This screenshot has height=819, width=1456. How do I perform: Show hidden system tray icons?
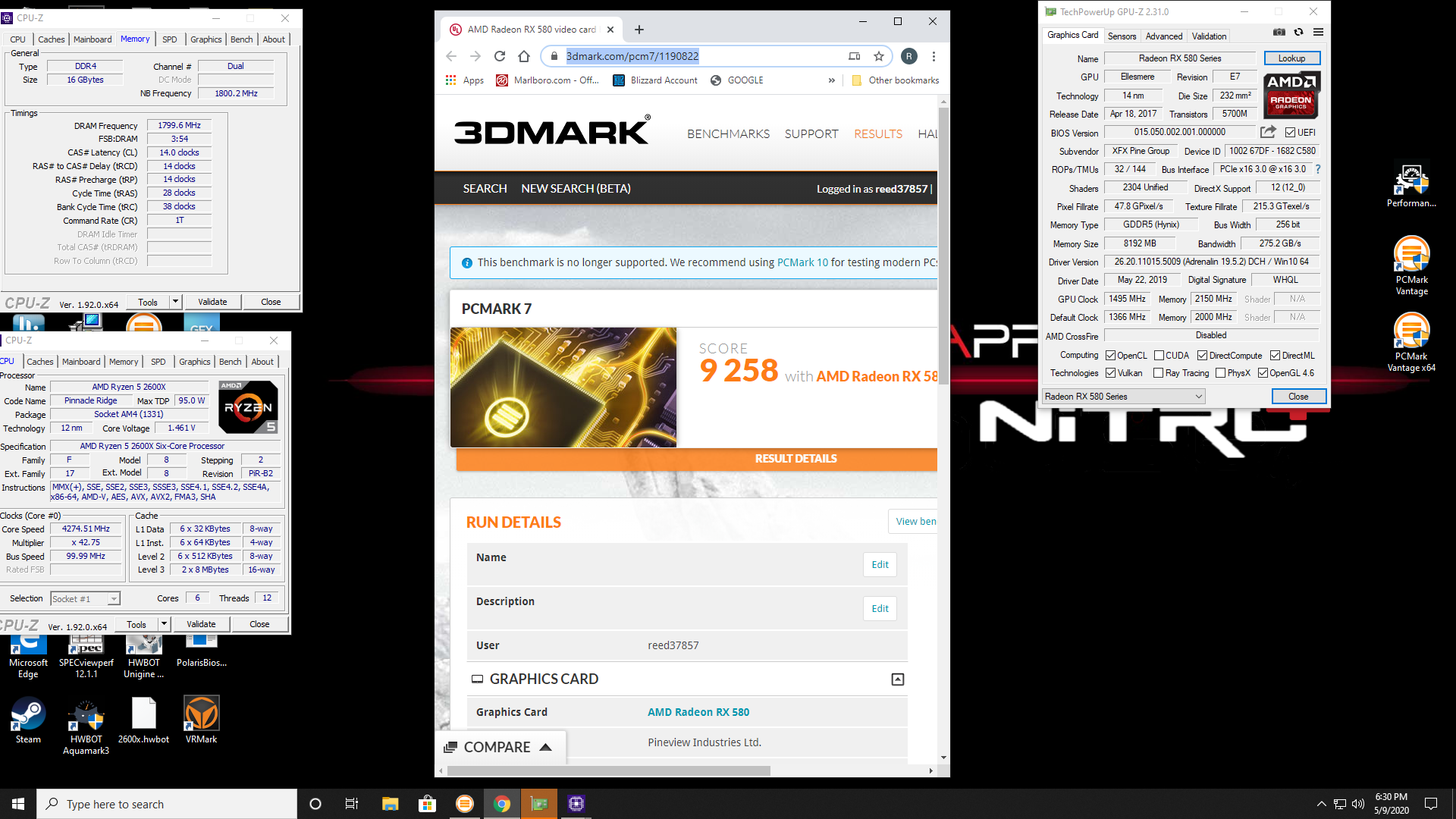click(1322, 804)
